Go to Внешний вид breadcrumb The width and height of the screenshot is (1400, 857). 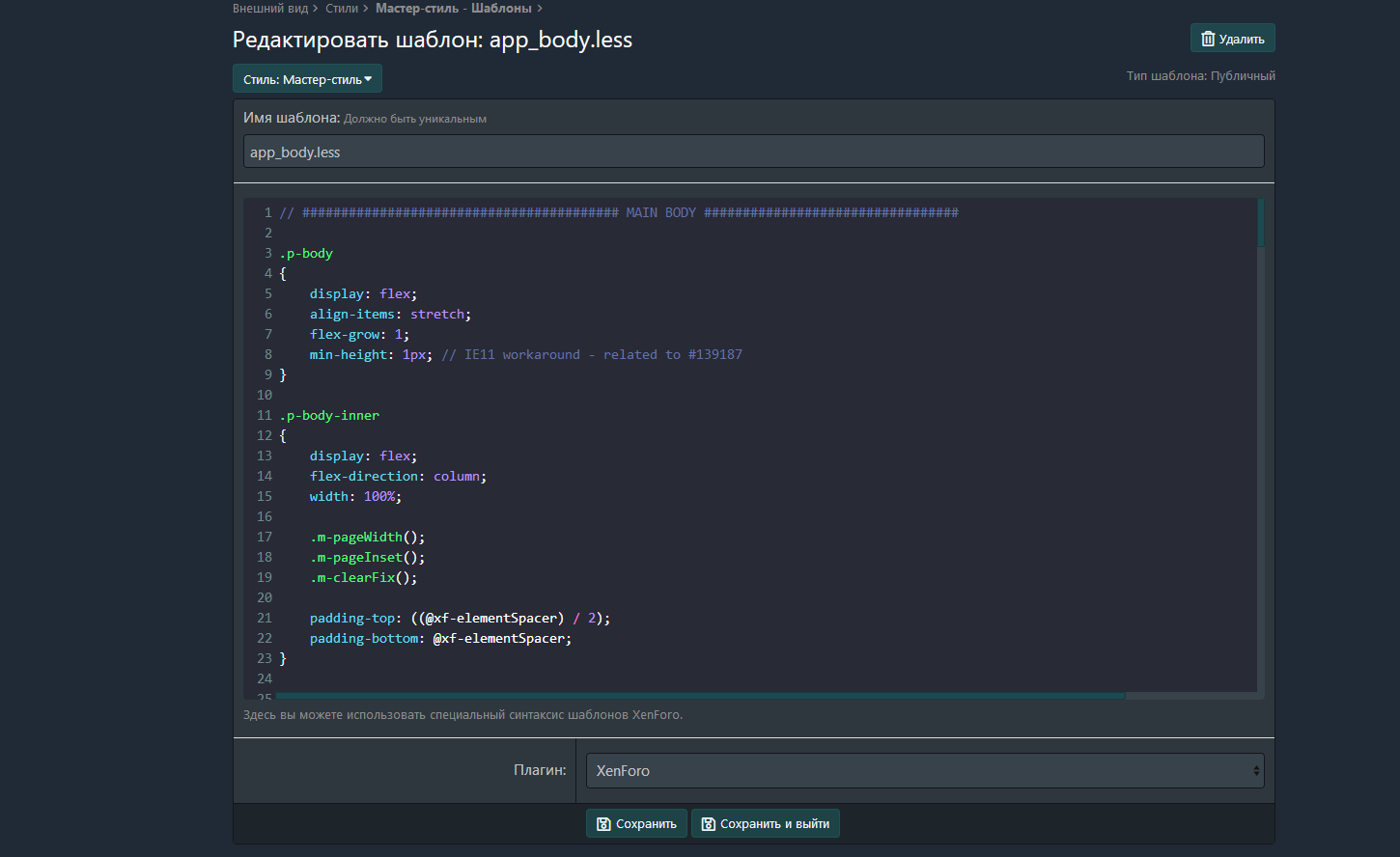270,9
